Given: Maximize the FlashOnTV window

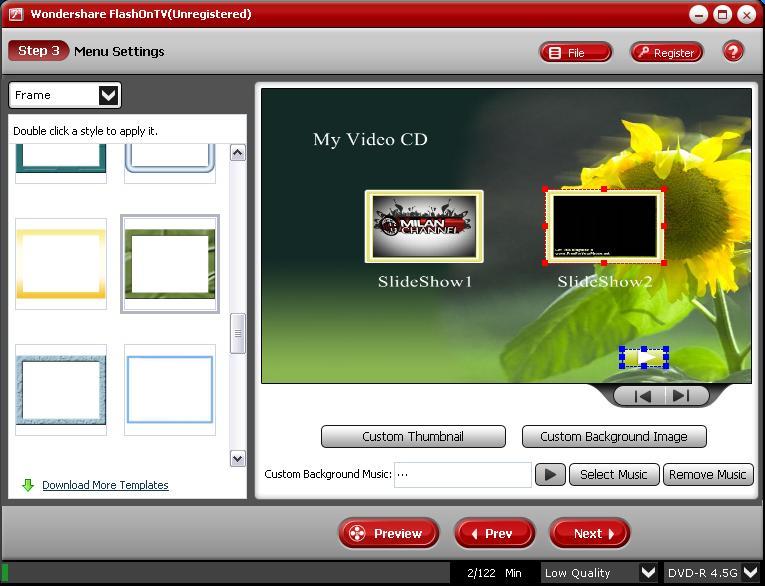Looking at the screenshot, I should [723, 14].
